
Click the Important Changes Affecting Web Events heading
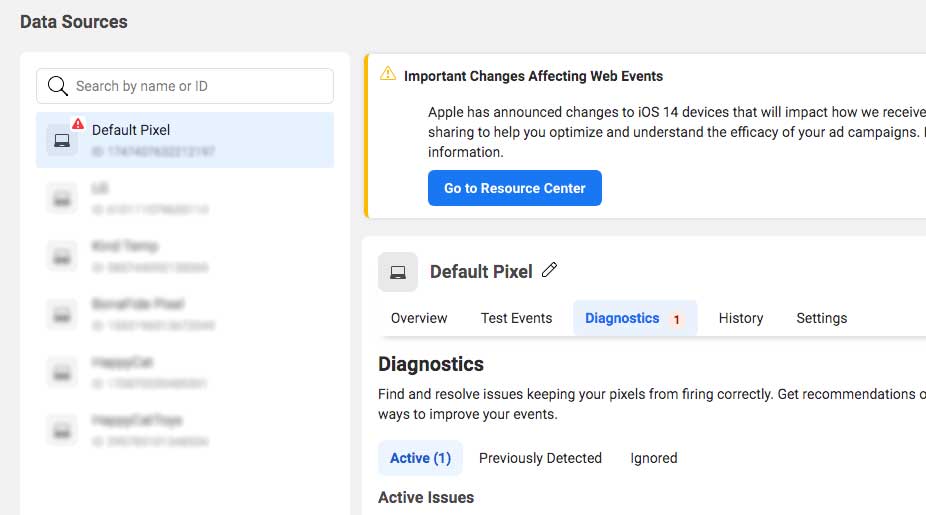[x=533, y=76]
